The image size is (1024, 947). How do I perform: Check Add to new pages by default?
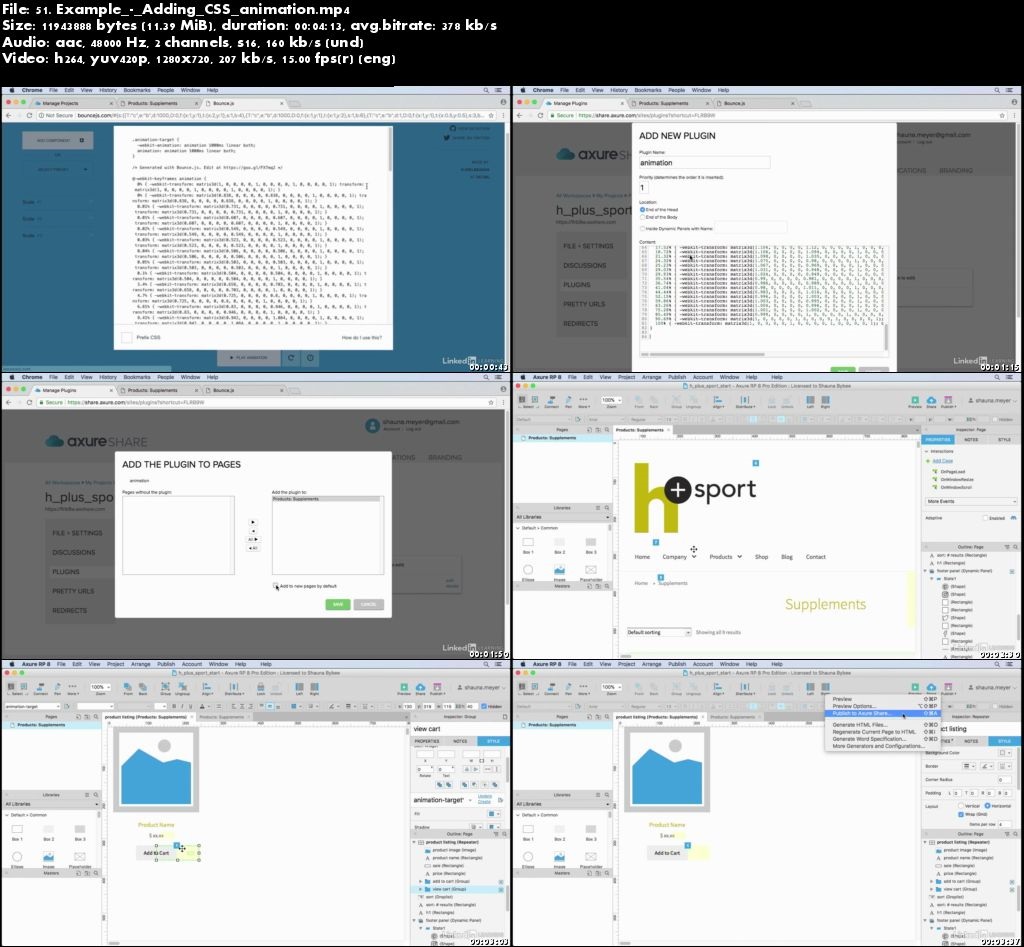click(276, 586)
